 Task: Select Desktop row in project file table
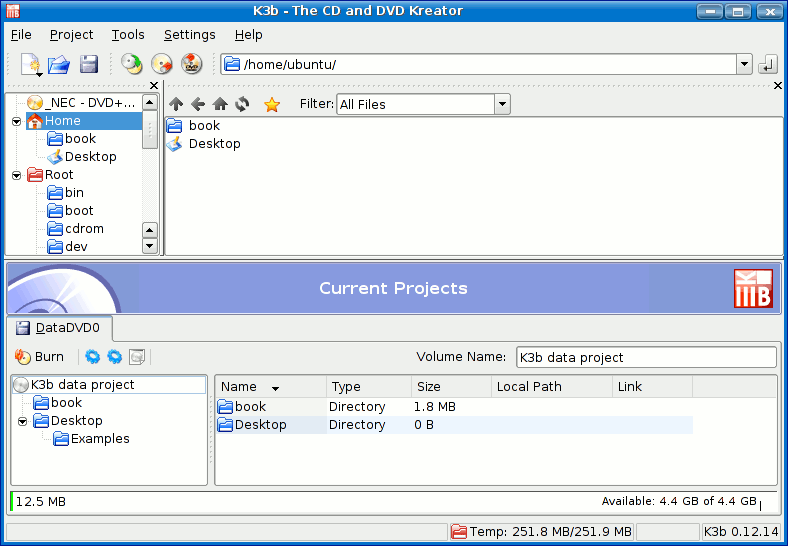coord(455,425)
